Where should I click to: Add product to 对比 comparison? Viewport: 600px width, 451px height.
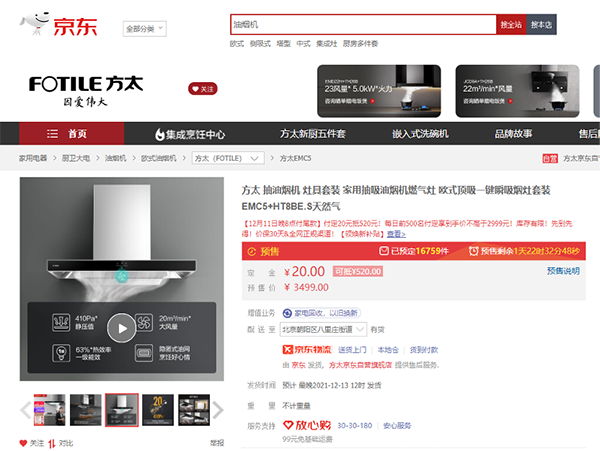coord(60,443)
